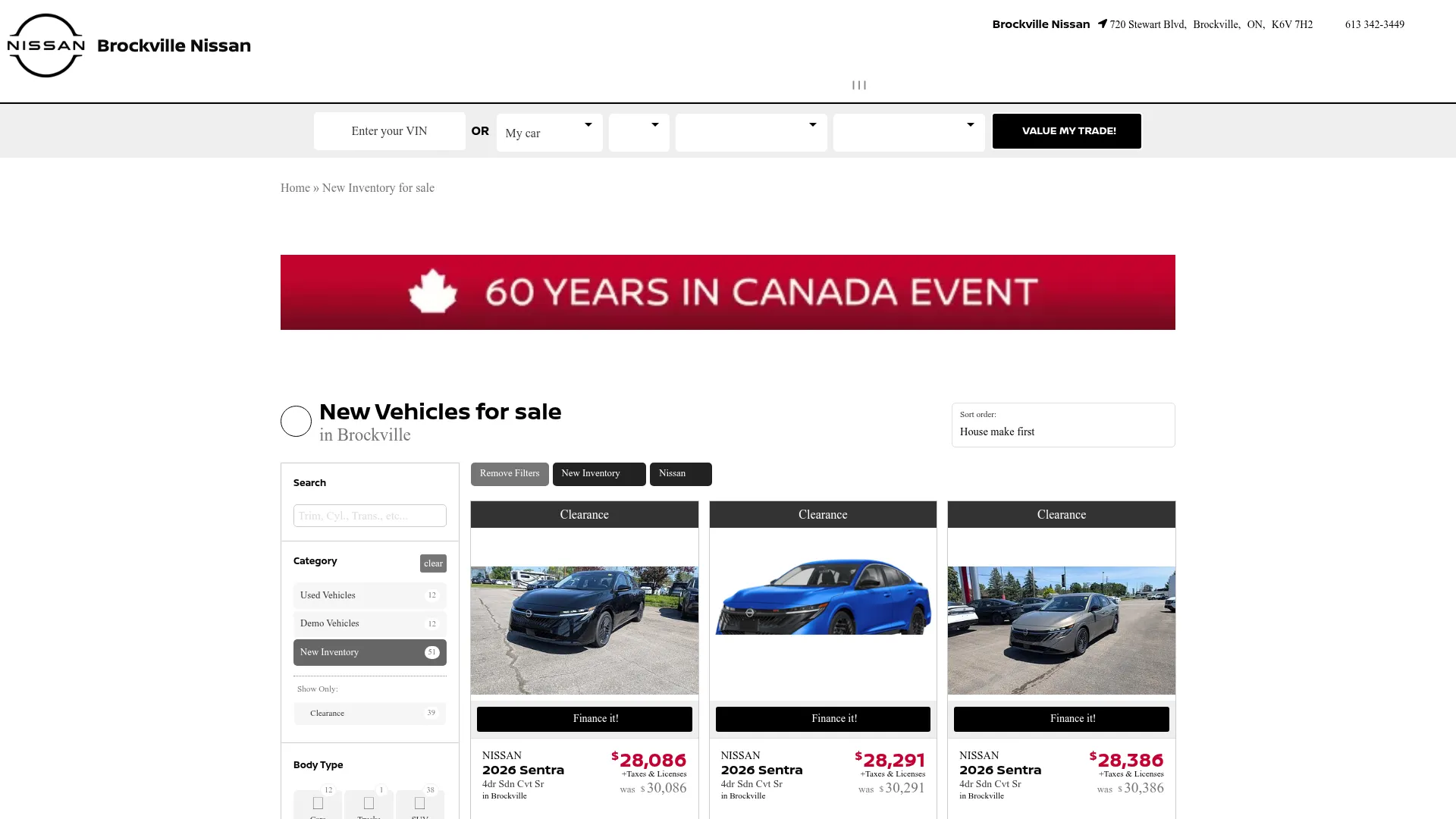The height and width of the screenshot is (819, 1456).
Task: Click the Value My Trade button
Action: (1067, 131)
